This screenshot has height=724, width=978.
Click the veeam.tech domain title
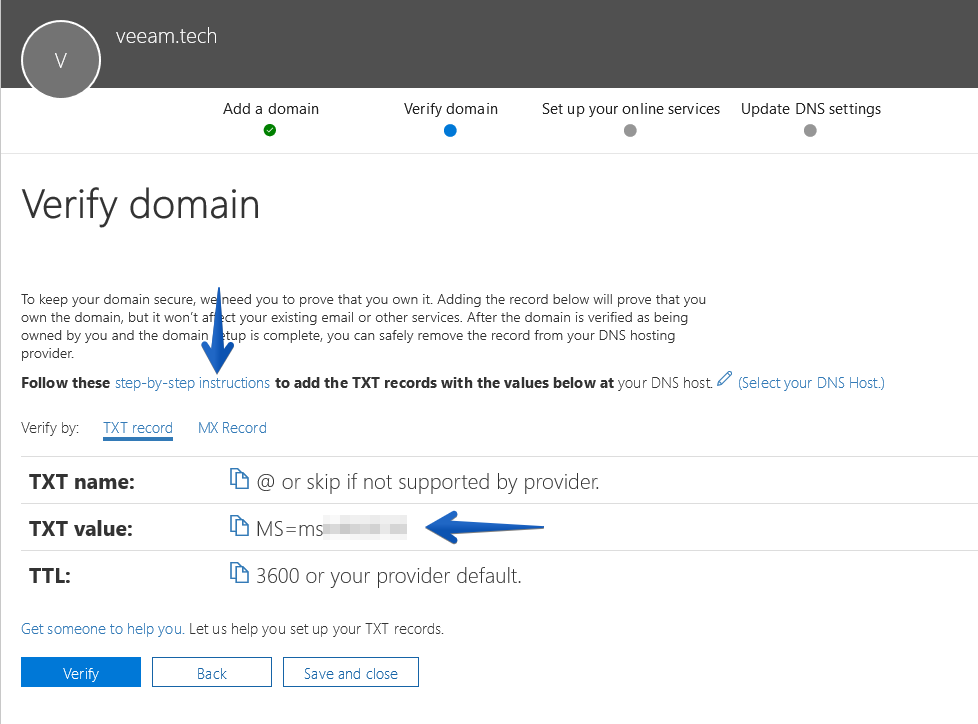(x=167, y=36)
